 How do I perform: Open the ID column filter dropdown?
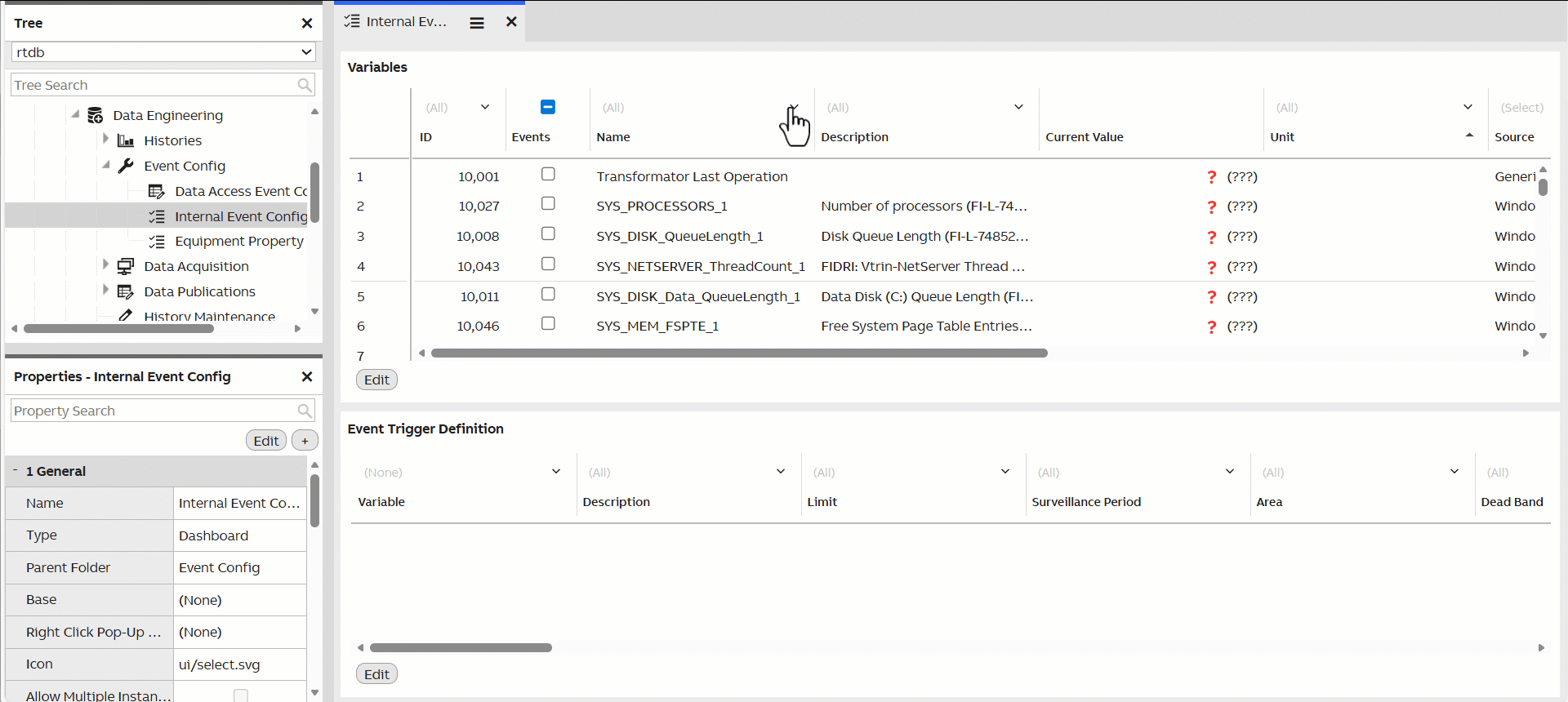click(x=485, y=107)
